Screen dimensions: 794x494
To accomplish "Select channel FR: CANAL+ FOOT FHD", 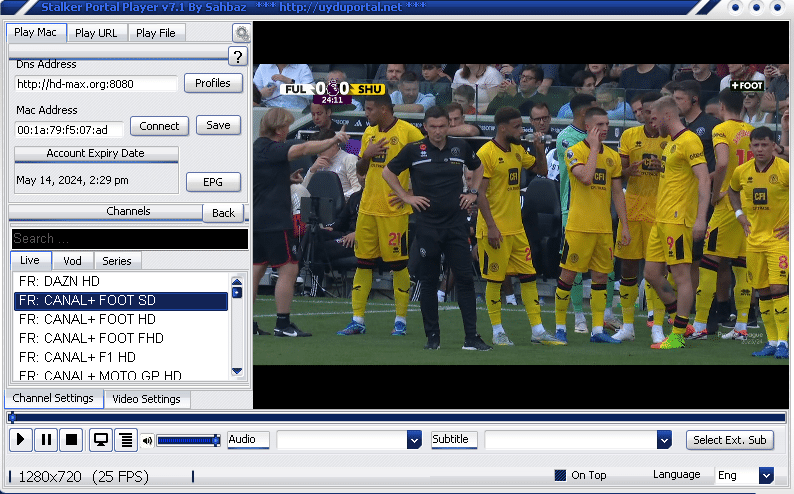I will coord(121,338).
